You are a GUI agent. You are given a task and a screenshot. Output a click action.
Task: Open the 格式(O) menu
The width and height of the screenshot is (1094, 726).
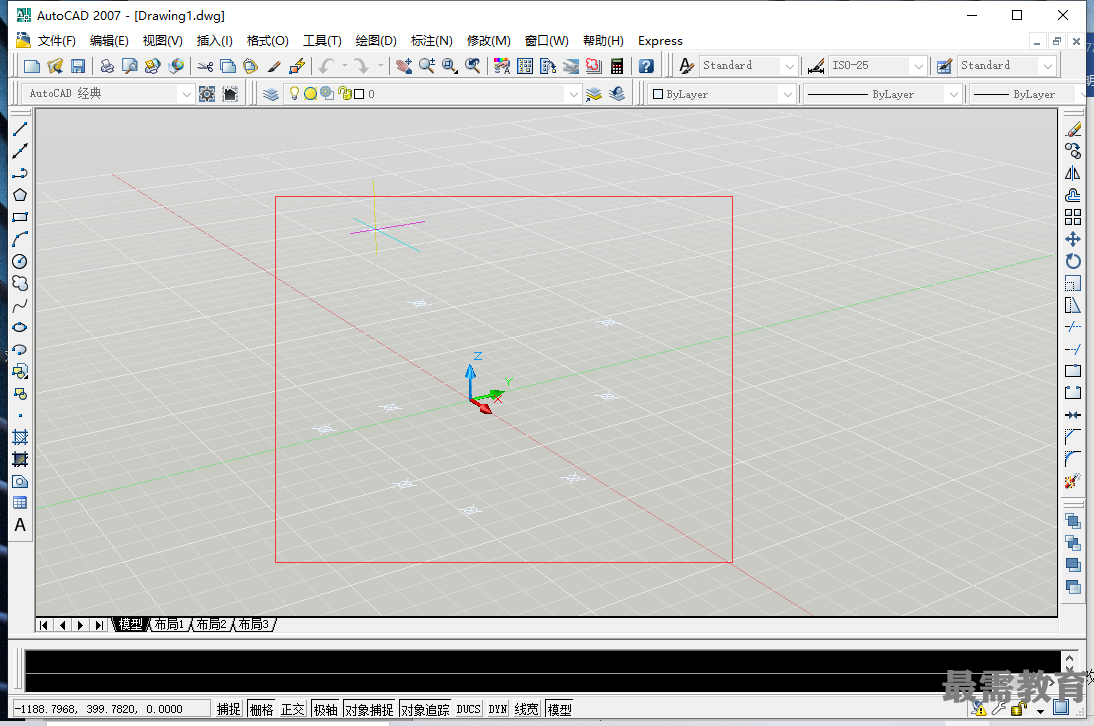click(x=268, y=40)
